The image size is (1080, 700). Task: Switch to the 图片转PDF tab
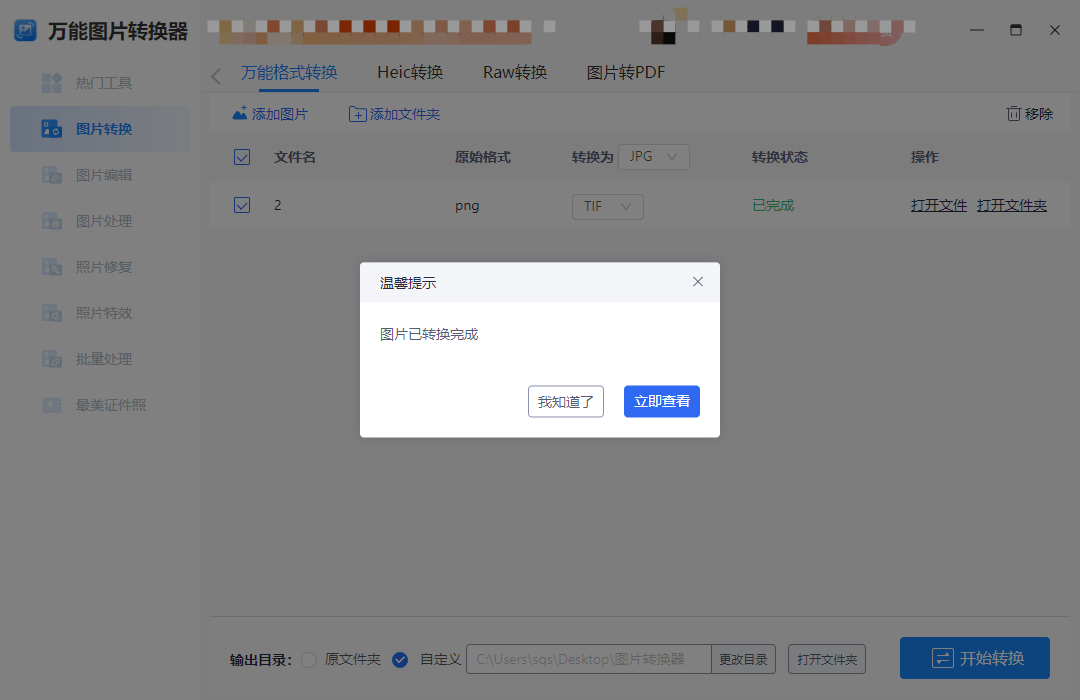[626, 72]
